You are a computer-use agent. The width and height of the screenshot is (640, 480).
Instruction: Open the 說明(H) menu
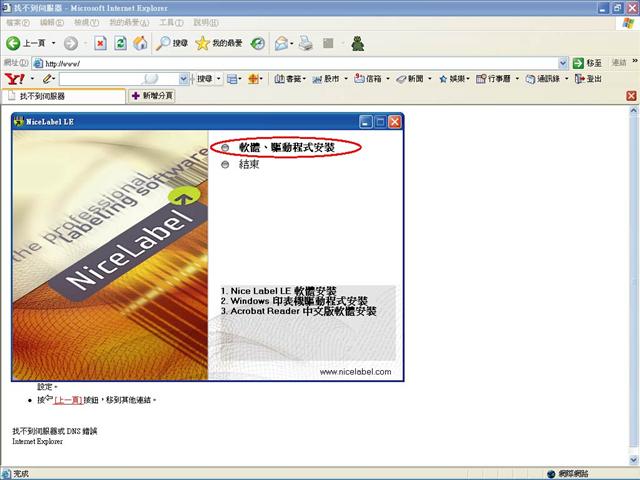206,22
